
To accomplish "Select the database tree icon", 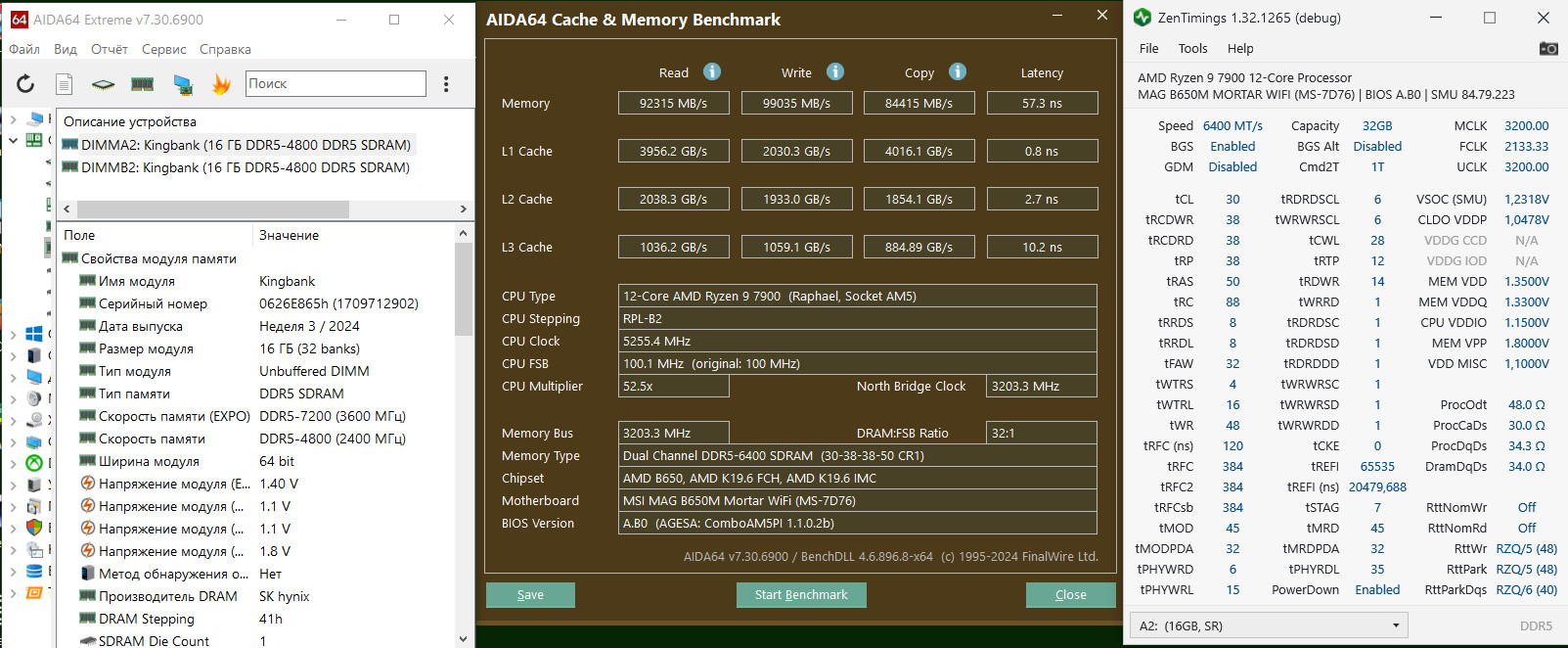I will click(x=34, y=571).
